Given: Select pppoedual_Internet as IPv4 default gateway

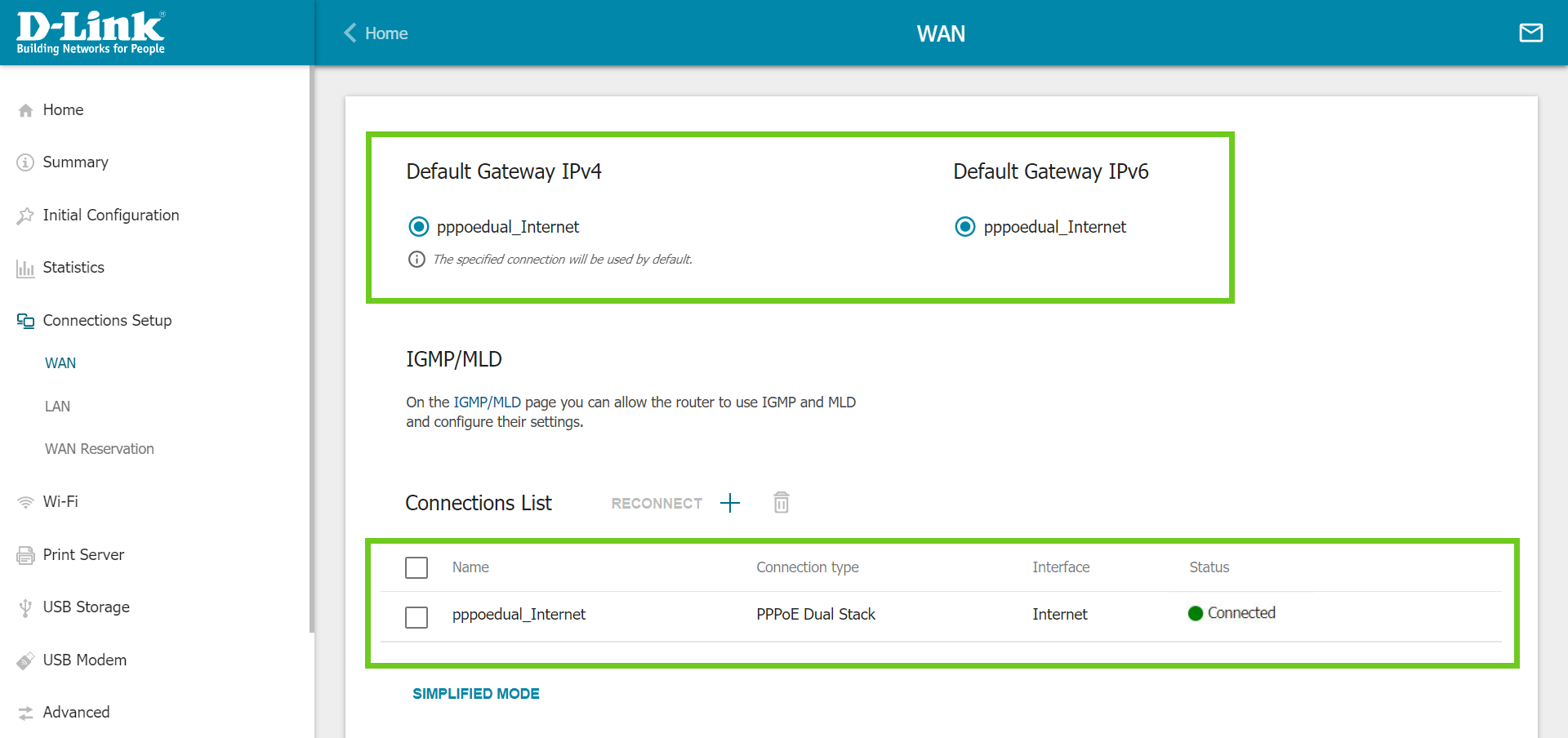Looking at the screenshot, I should point(418,227).
